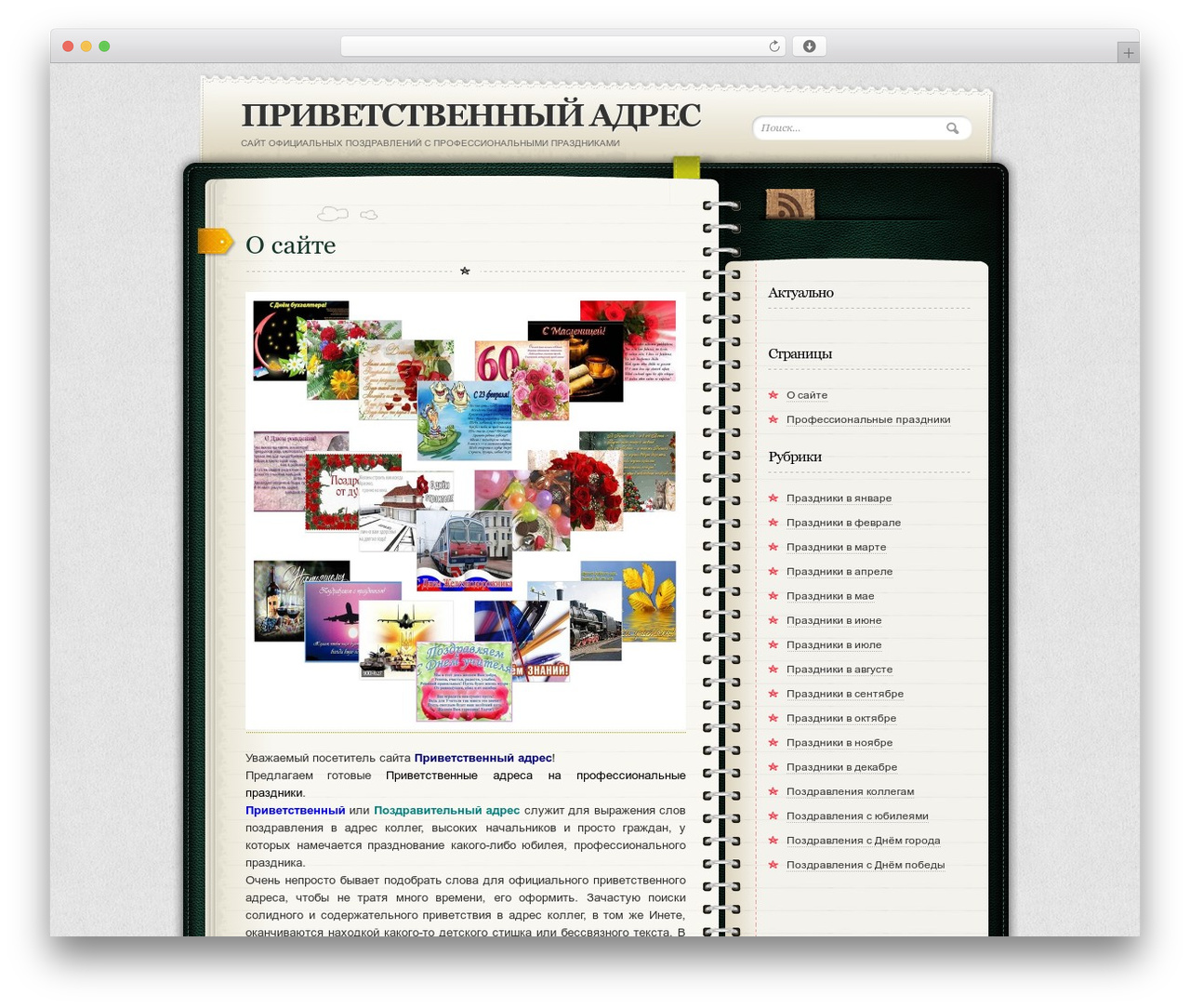Click the orange tag icon beside О сайте
Screen dimensions: 1190x1008
tap(215, 241)
